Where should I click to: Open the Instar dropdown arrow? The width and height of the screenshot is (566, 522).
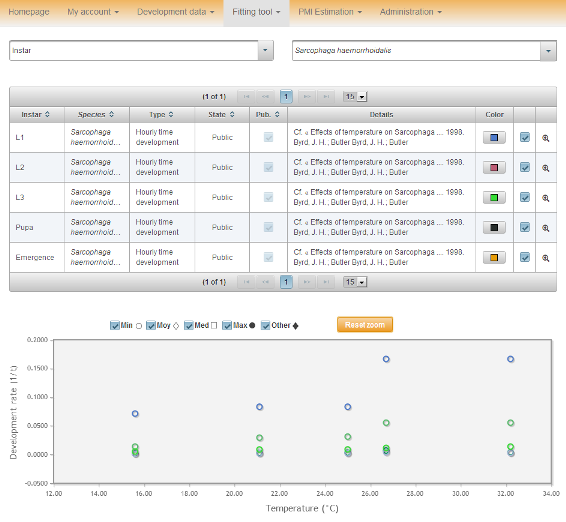pos(265,50)
